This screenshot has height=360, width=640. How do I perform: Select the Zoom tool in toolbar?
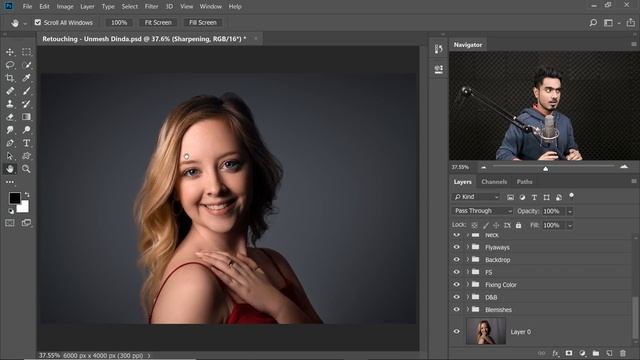(27, 169)
